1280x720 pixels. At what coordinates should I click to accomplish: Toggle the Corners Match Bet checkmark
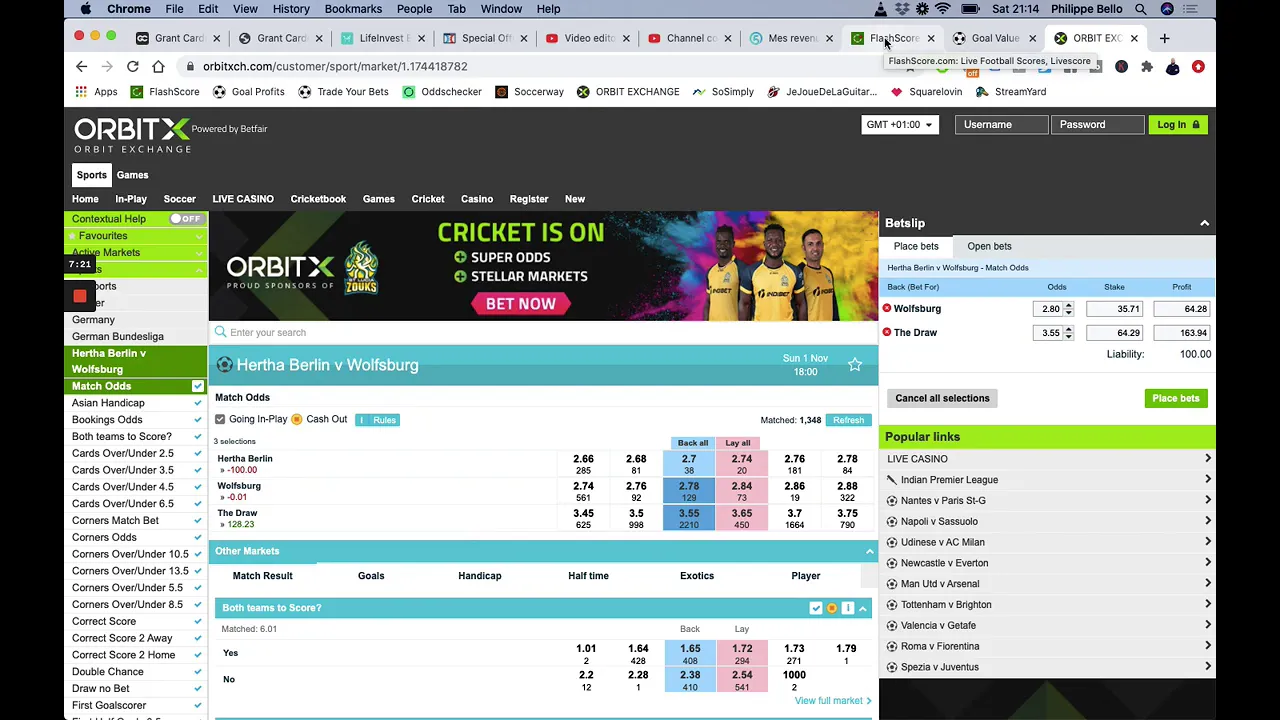click(197, 520)
